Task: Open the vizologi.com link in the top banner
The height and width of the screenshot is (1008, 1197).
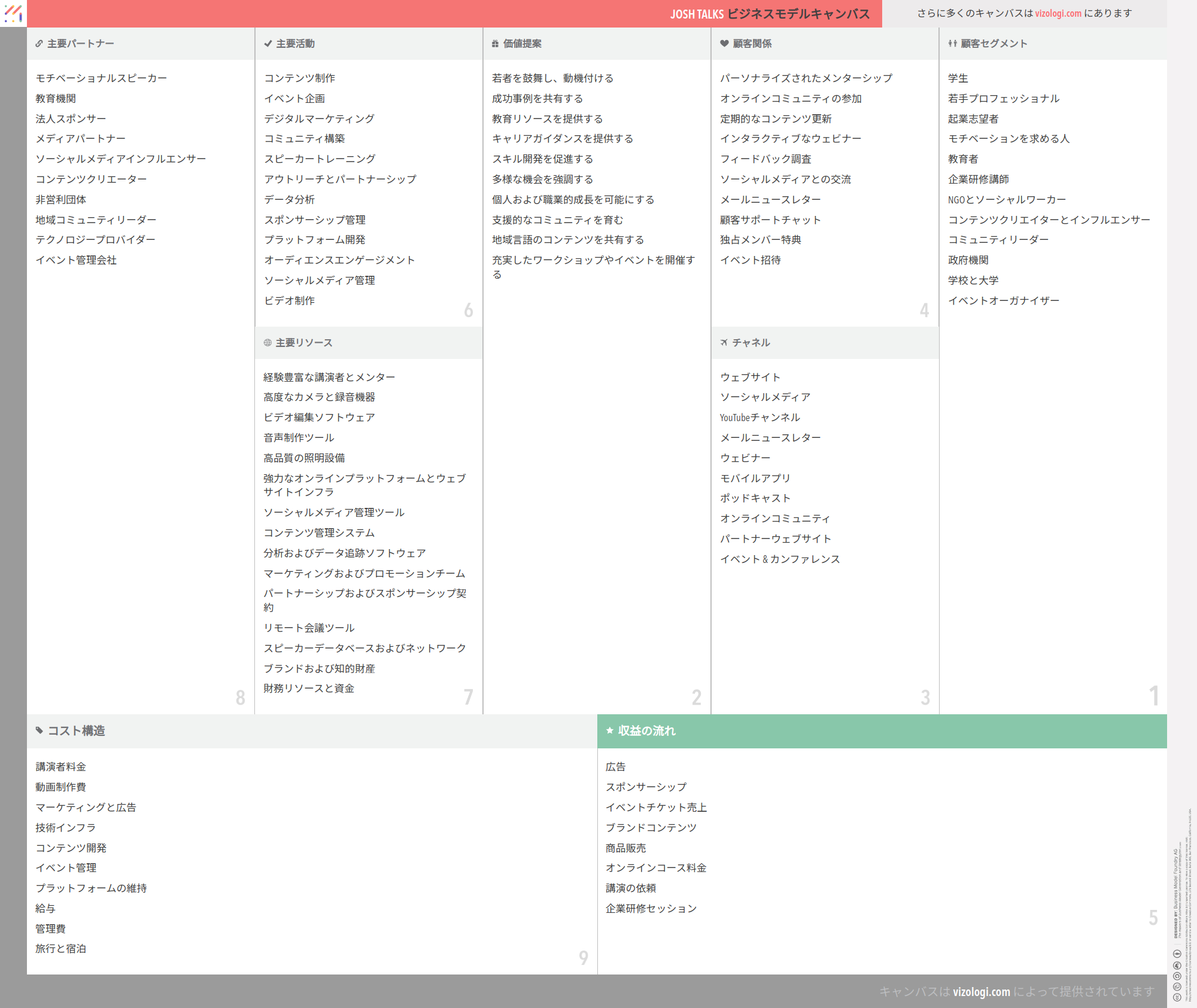Action: 1058,13
